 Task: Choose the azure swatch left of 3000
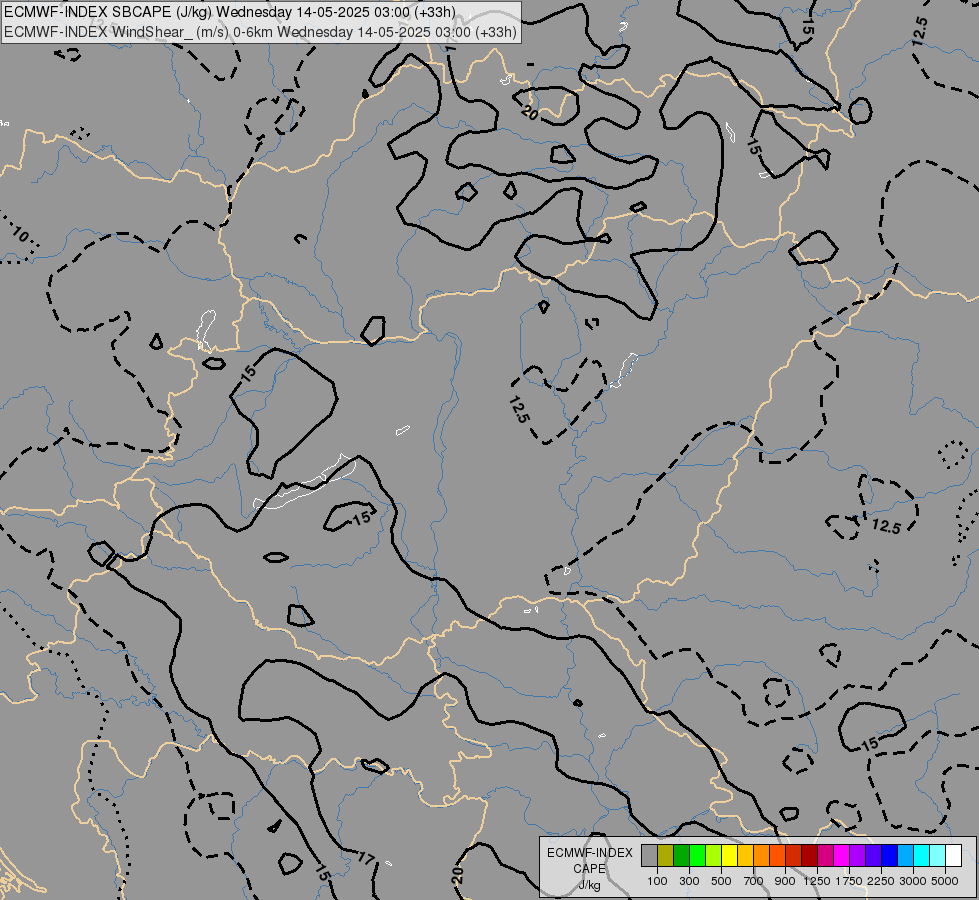click(x=906, y=855)
